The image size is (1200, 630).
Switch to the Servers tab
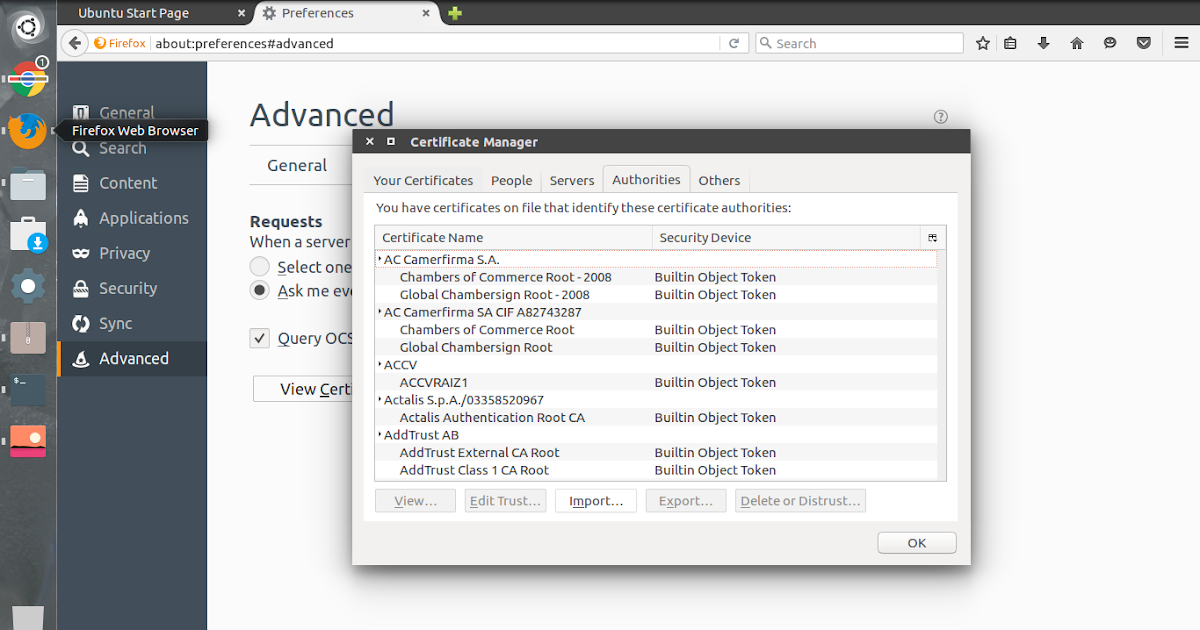571,180
